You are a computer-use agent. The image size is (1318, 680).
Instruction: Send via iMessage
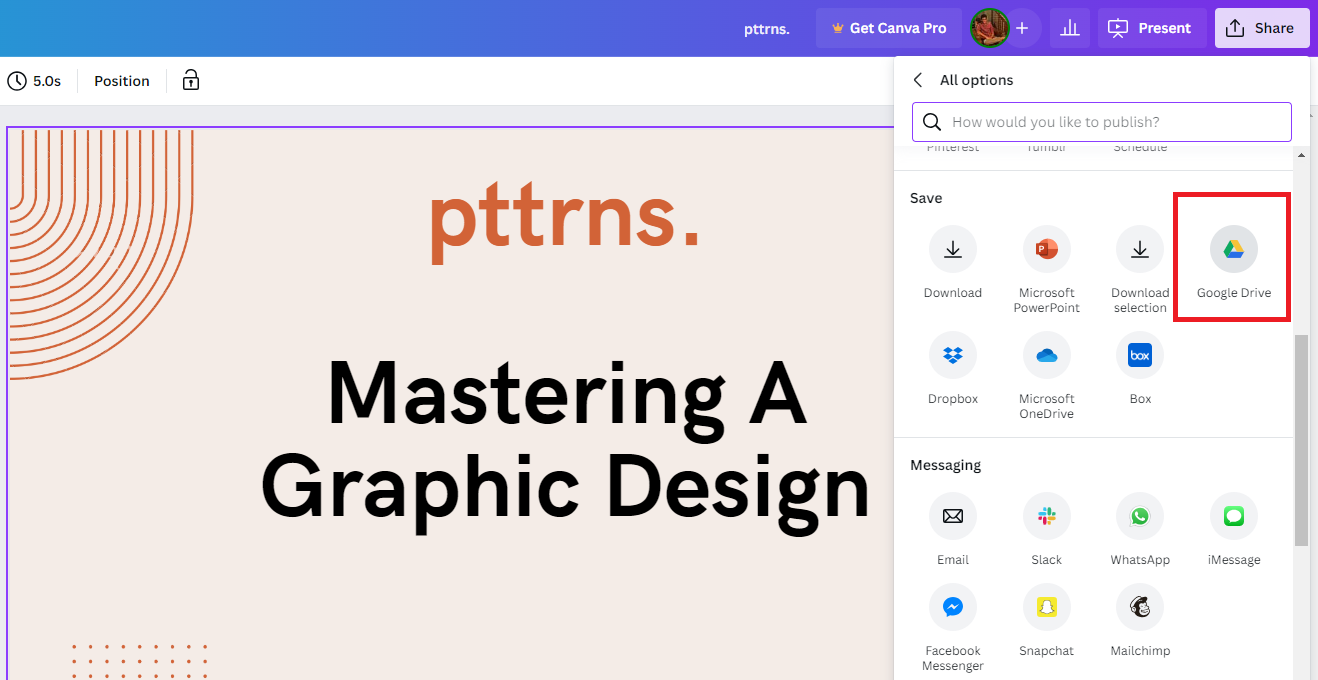(x=1233, y=517)
